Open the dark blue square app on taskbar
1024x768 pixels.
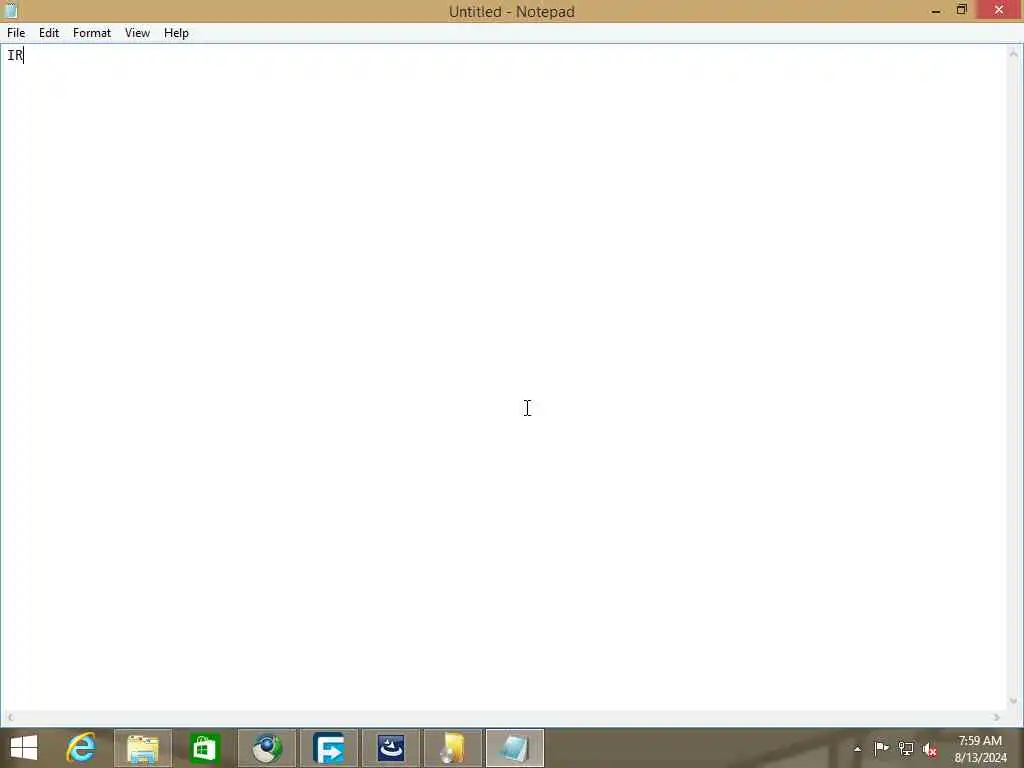click(x=391, y=748)
